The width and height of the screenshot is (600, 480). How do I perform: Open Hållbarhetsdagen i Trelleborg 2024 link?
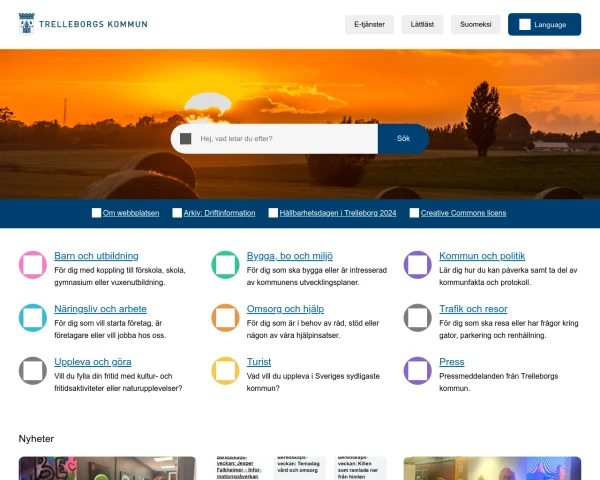338,213
